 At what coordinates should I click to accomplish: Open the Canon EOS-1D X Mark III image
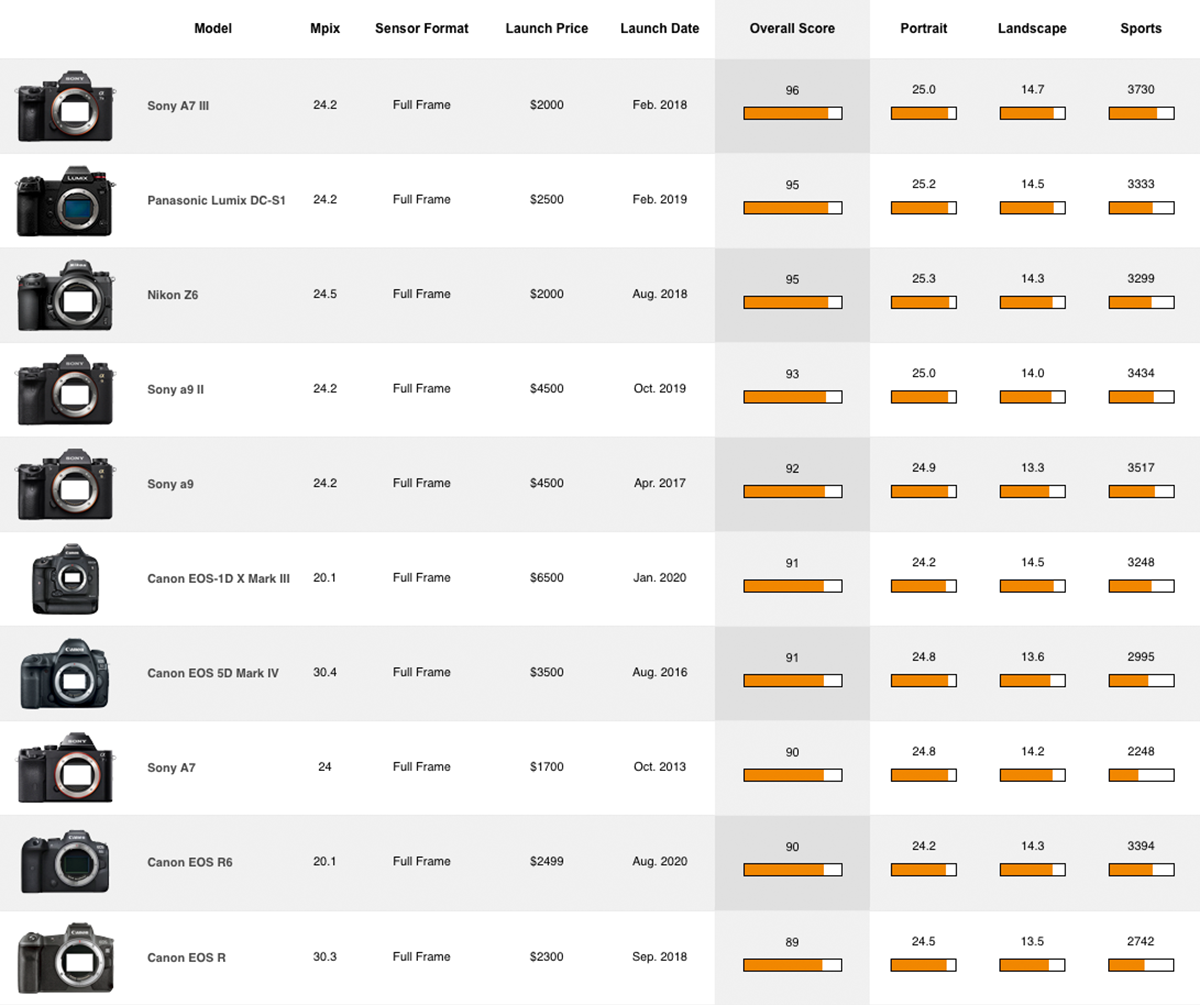click(x=66, y=578)
